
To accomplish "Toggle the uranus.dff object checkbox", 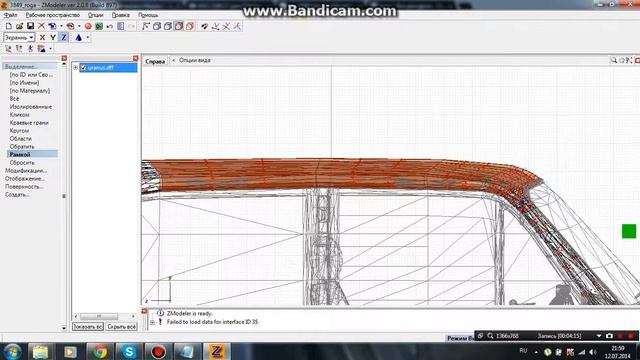I will pyautogui.click(x=83, y=67).
